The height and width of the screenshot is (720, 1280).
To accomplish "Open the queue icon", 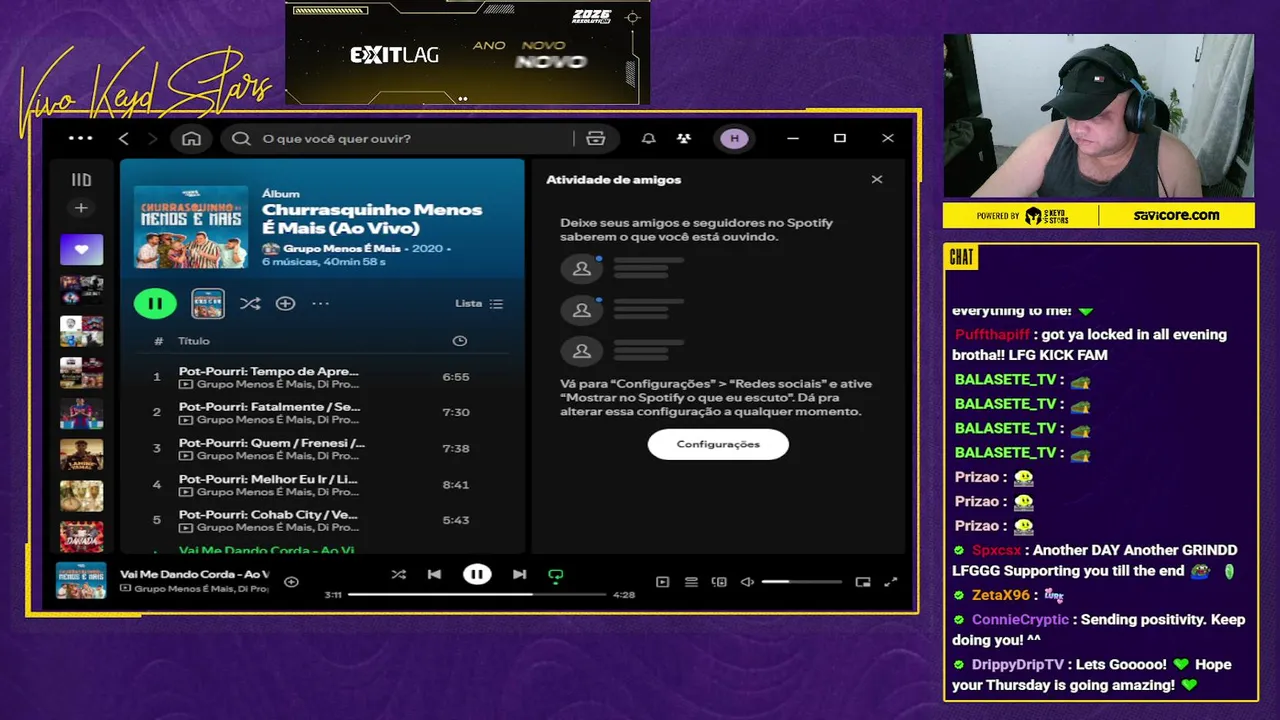I will click(691, 582).
